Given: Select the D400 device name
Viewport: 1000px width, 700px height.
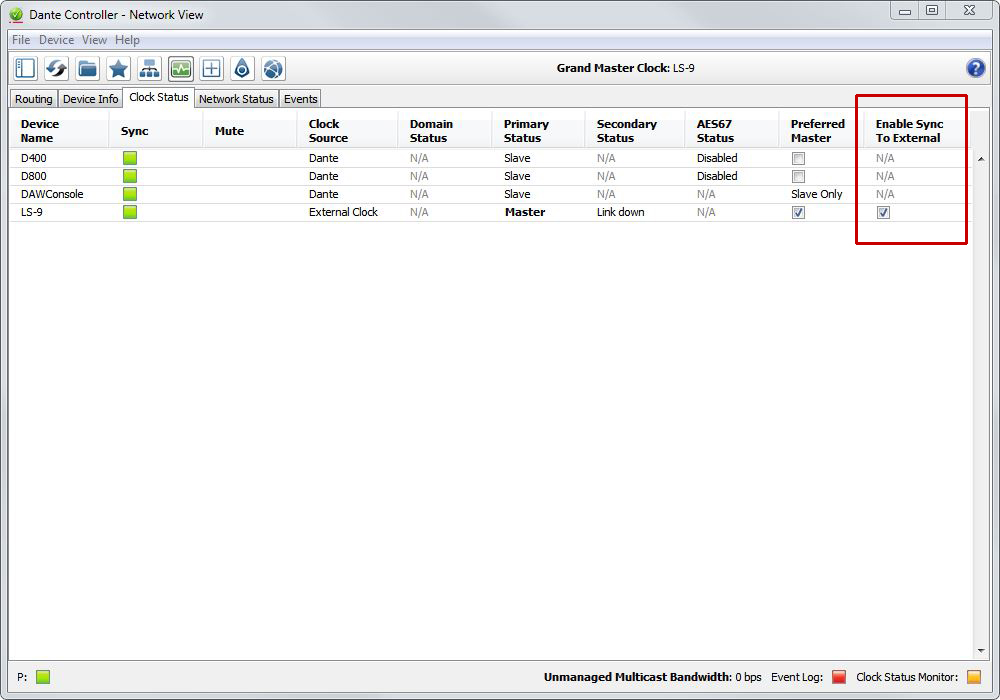Looking at the screenshot, I should point(34,158).
